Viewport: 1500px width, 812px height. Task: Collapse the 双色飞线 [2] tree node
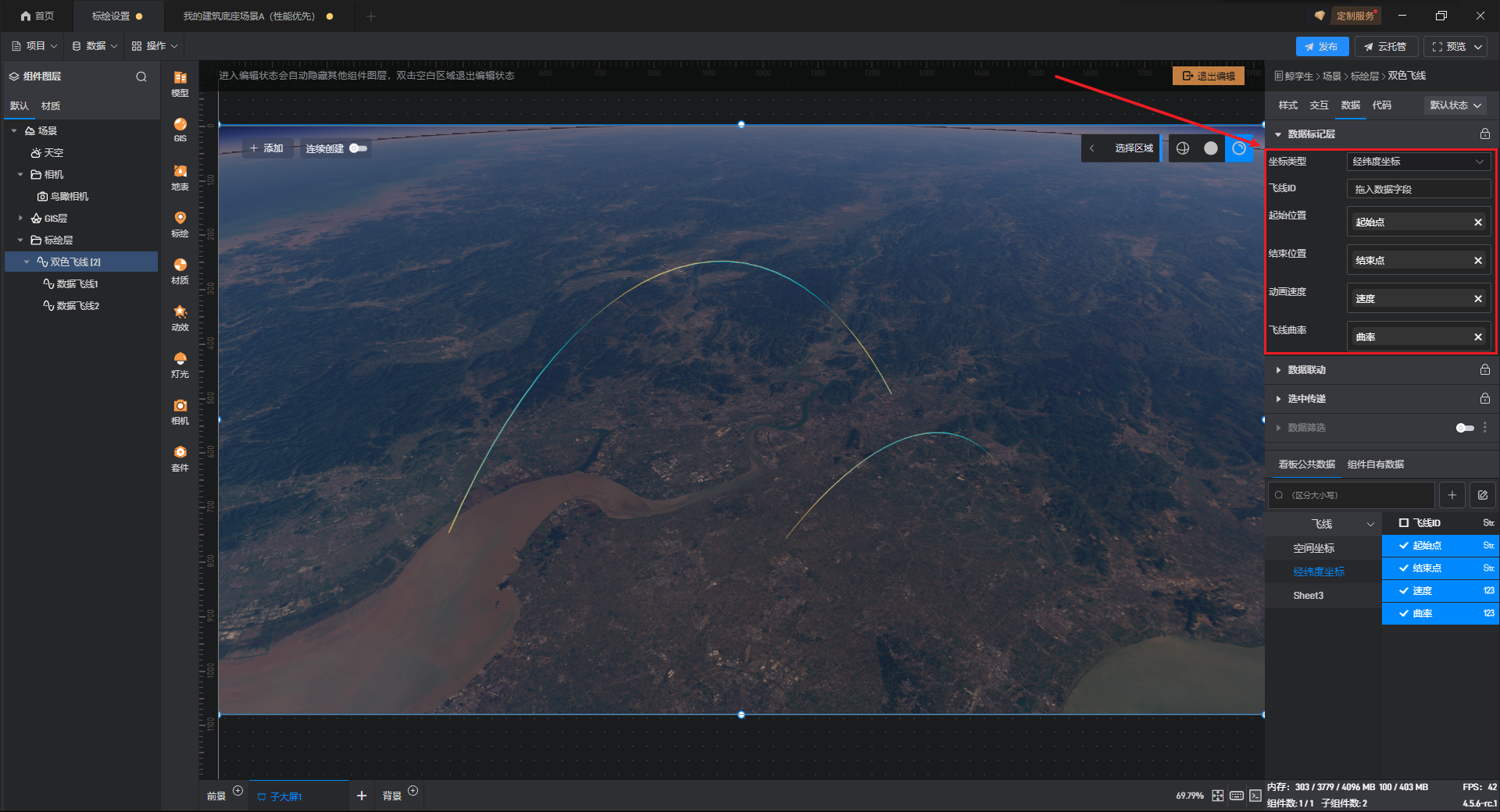click(27, 262)
